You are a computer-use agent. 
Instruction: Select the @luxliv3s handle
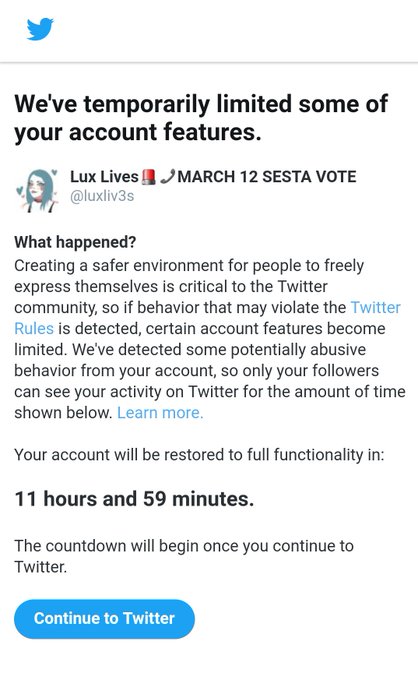(102, 196)
